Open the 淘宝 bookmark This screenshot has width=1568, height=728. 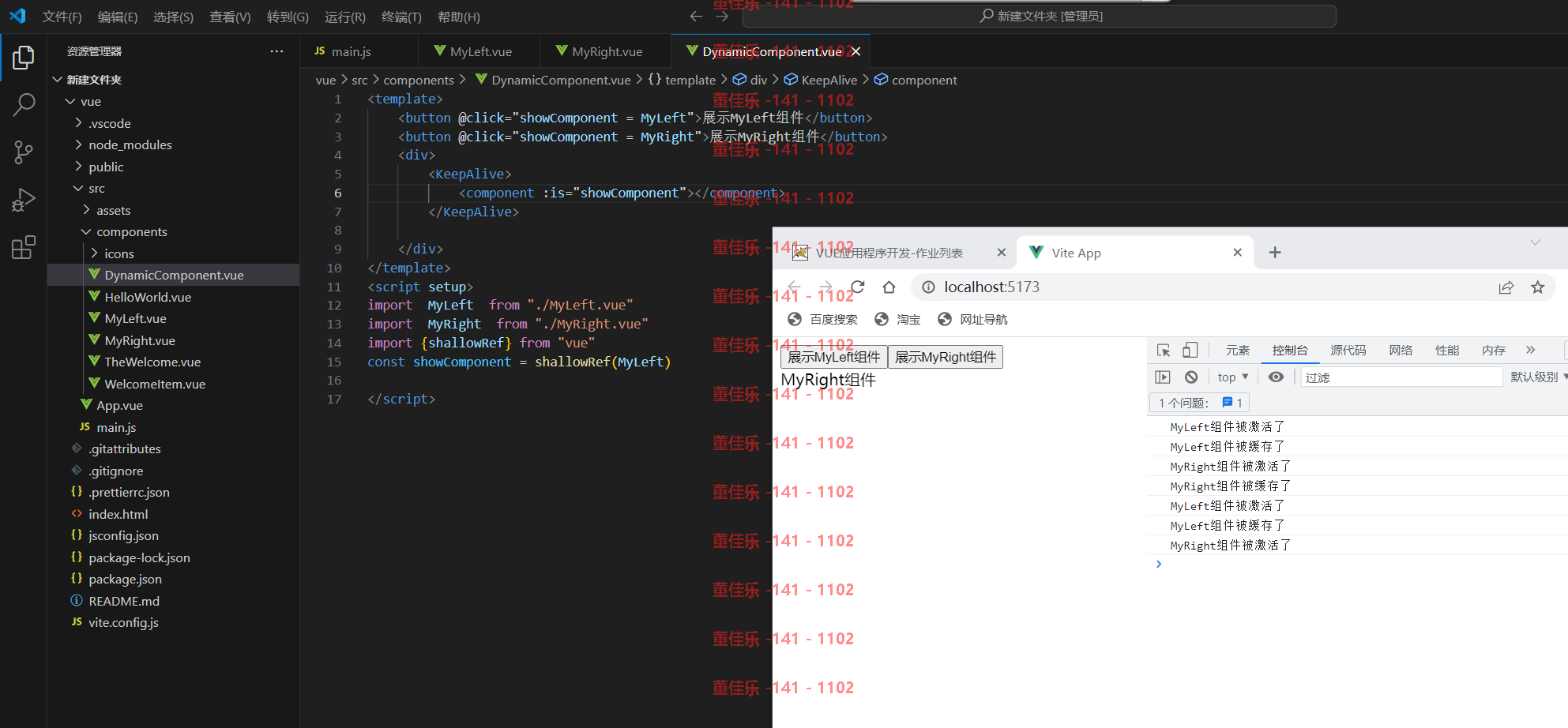coord(898,319)
